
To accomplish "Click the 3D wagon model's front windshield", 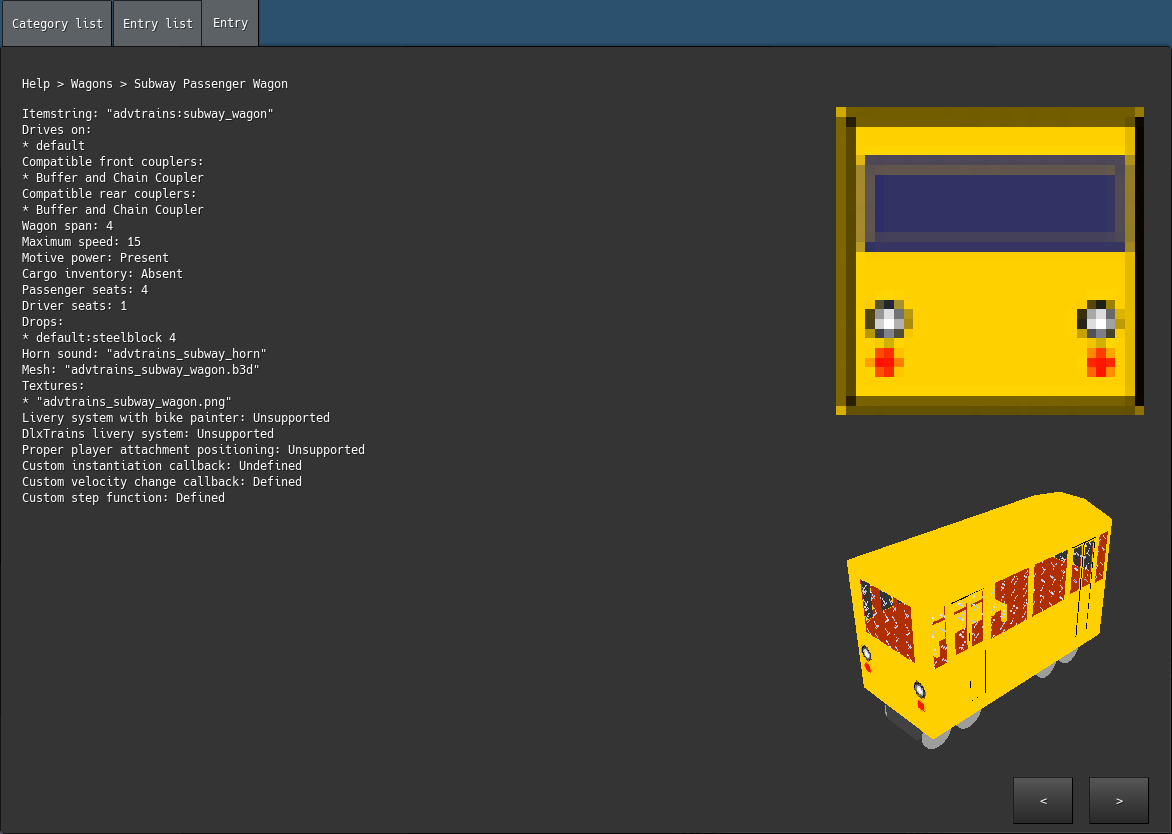I will [x=888, y=622].
